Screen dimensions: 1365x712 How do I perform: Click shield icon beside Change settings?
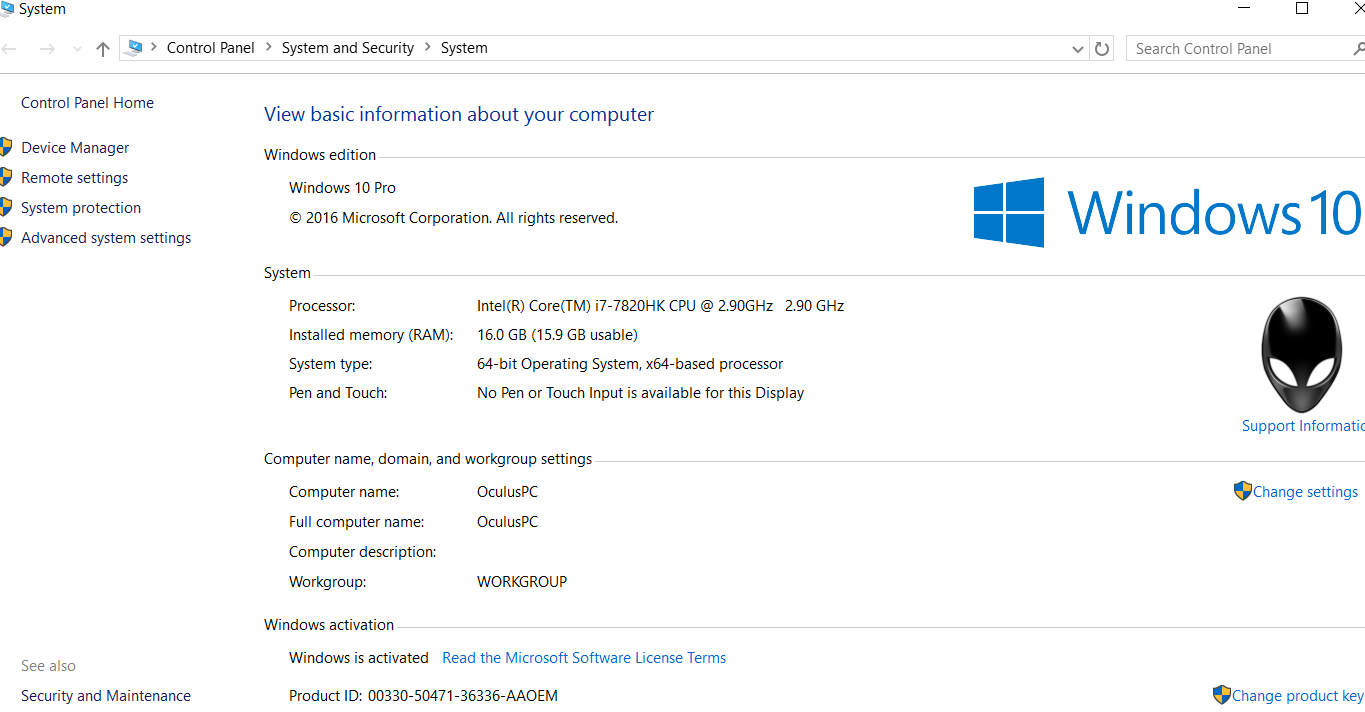click(x=1242, y=491)
